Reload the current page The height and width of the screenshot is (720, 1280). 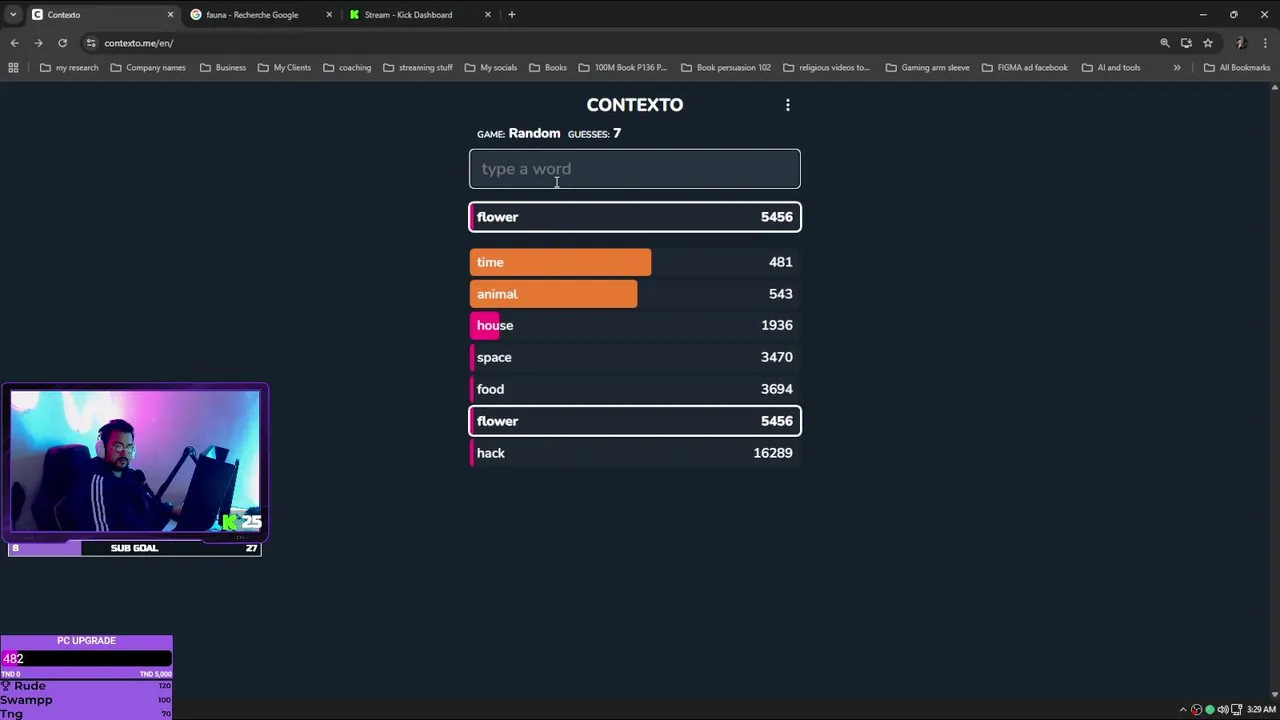point(62,43)
